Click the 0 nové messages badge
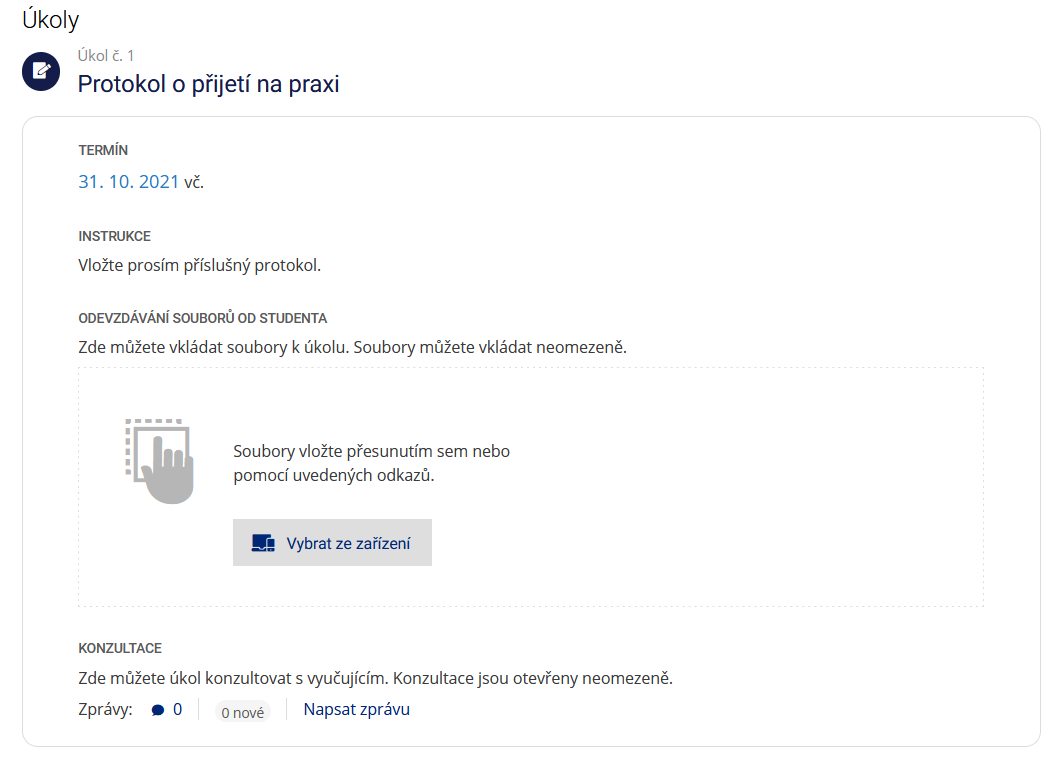The width and height of the screenshot is (1063, 768). pyautogui.click(x=243, y=712)
